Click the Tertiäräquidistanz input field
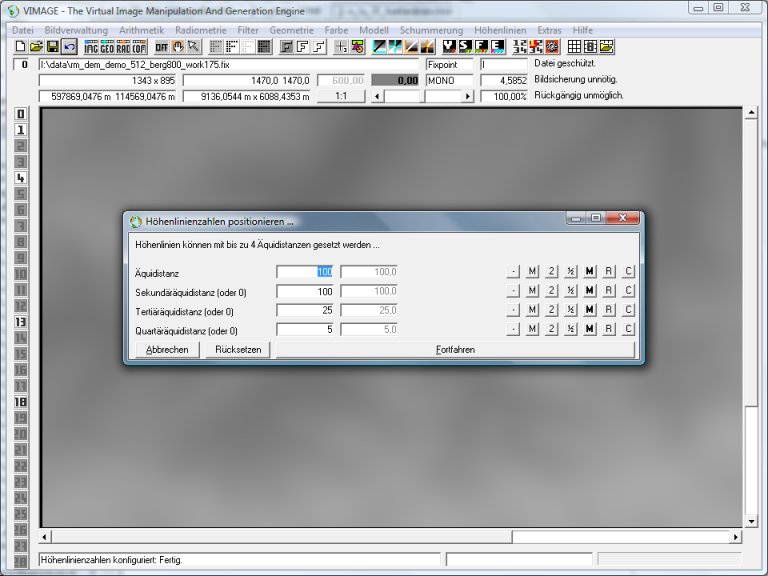 (x=306, y=310)
